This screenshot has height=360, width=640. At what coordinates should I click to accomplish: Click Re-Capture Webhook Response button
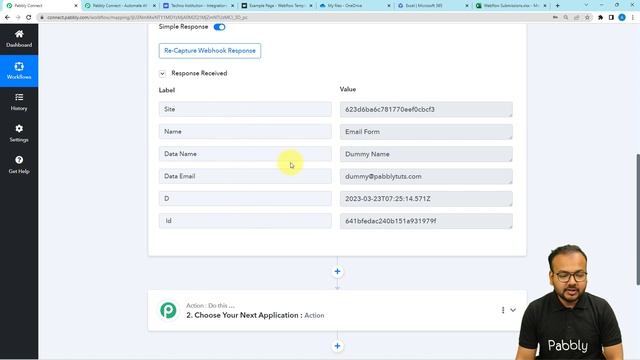(210, 51)
